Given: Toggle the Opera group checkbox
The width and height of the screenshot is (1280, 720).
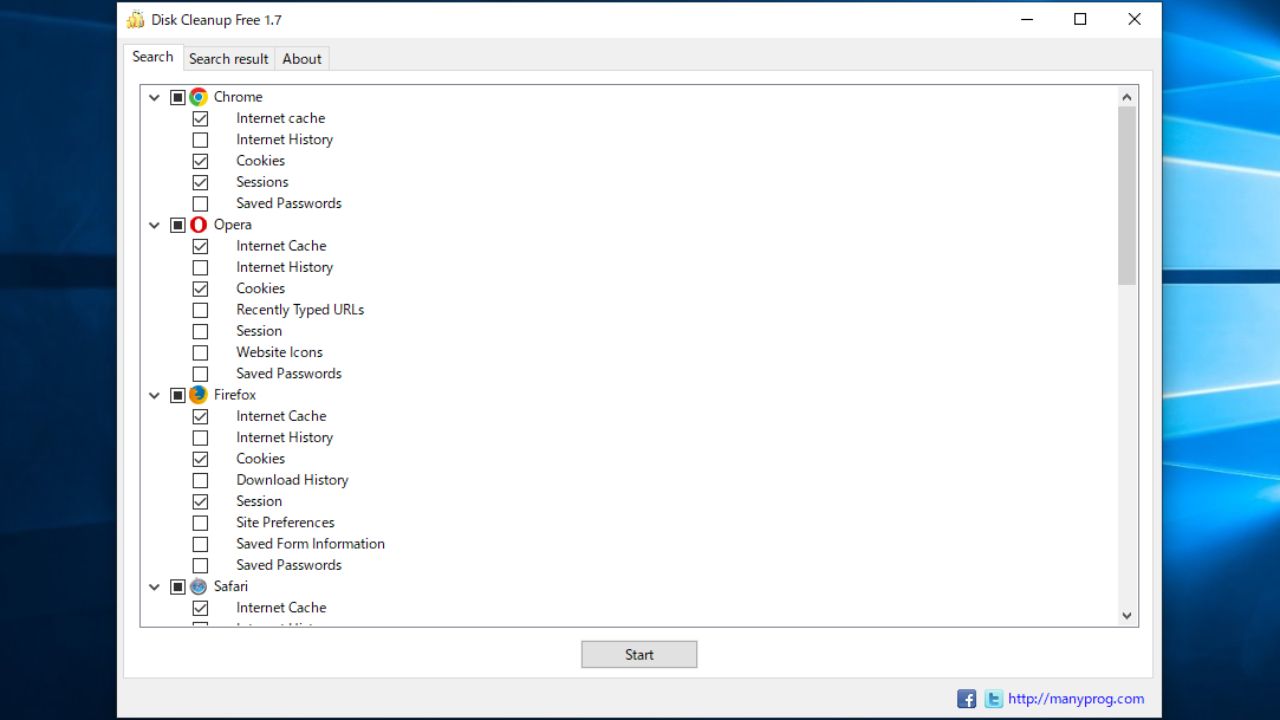Looking at the screenshot, I should pos(177,225).
